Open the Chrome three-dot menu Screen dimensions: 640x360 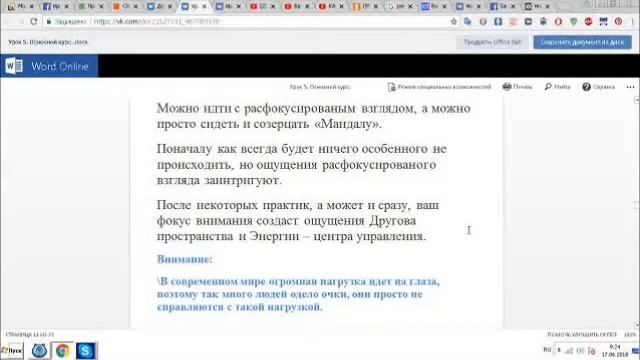(633, 22)
